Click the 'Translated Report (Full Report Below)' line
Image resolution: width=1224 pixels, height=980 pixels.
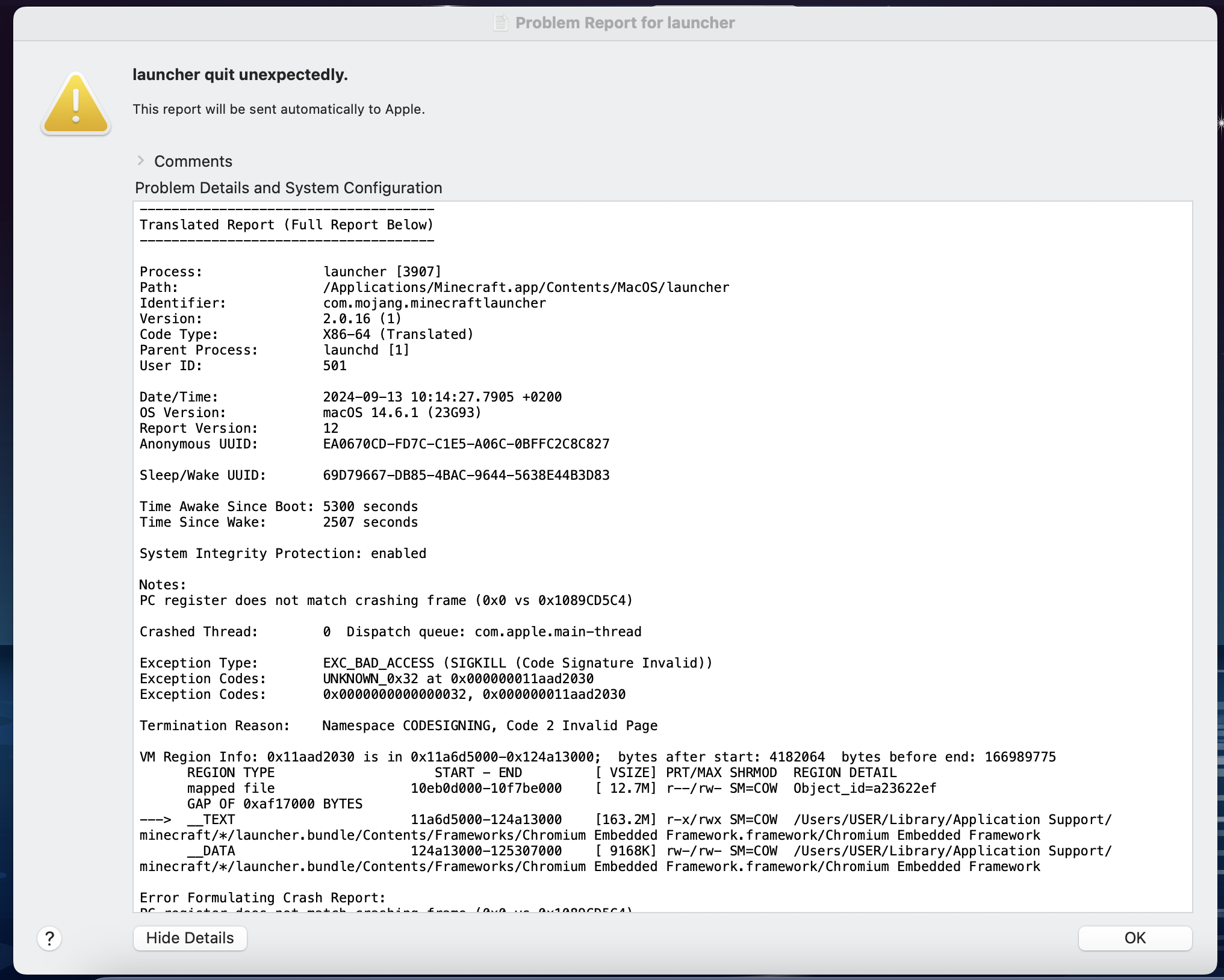(286, 225)
